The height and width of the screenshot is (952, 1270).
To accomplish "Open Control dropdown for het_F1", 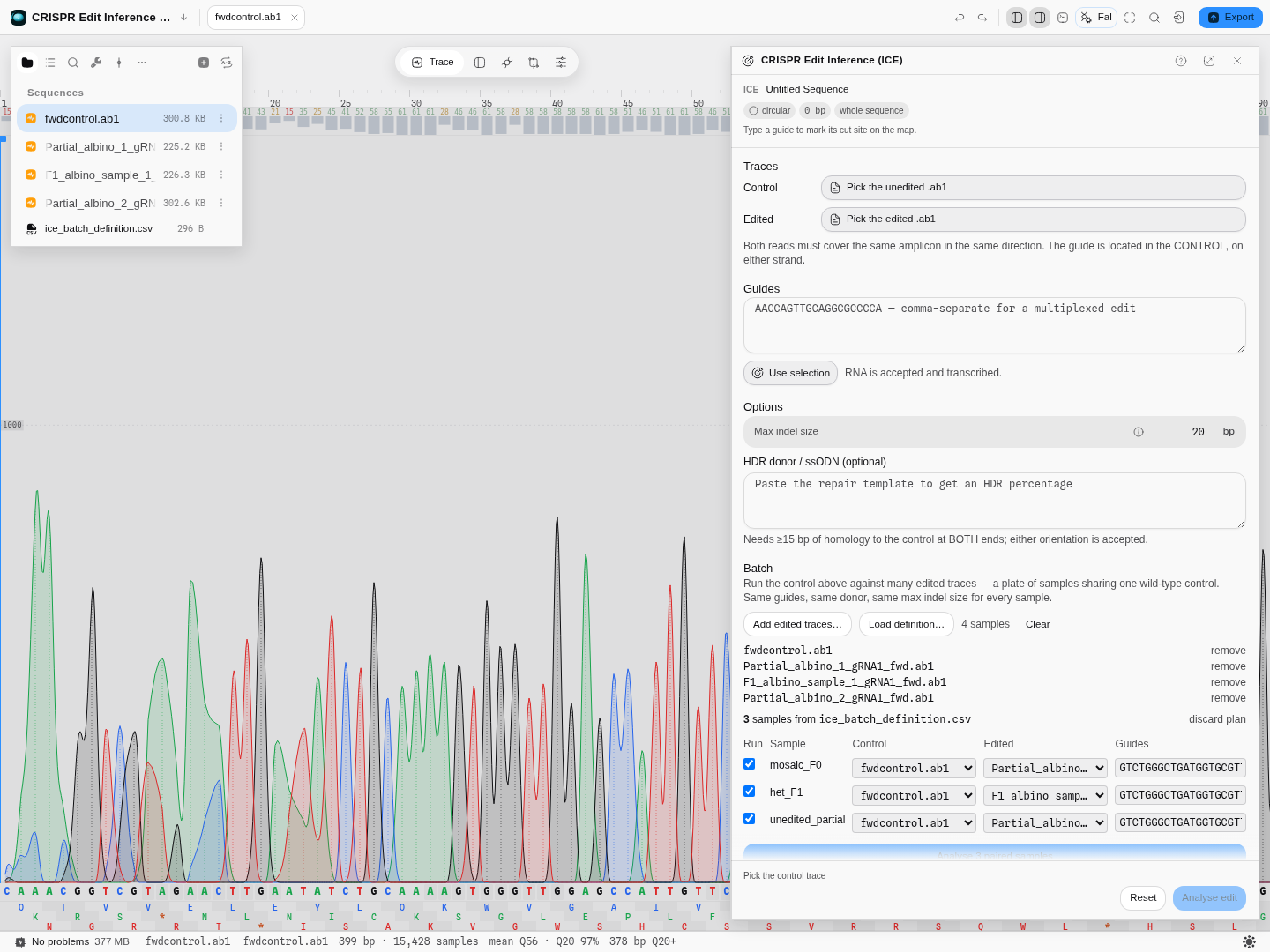I will point(914,796).
